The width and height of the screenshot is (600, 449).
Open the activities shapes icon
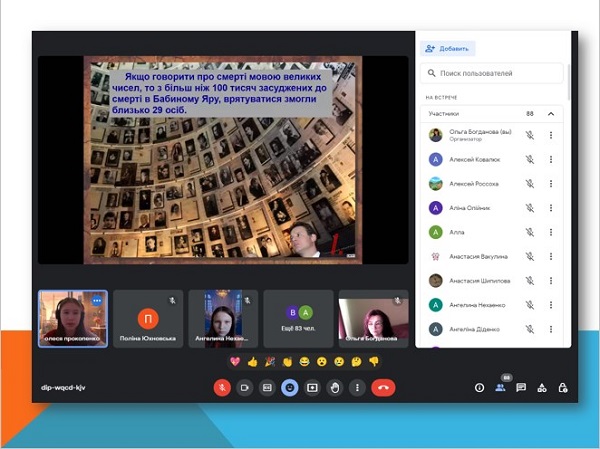click(x=541, y=388)
